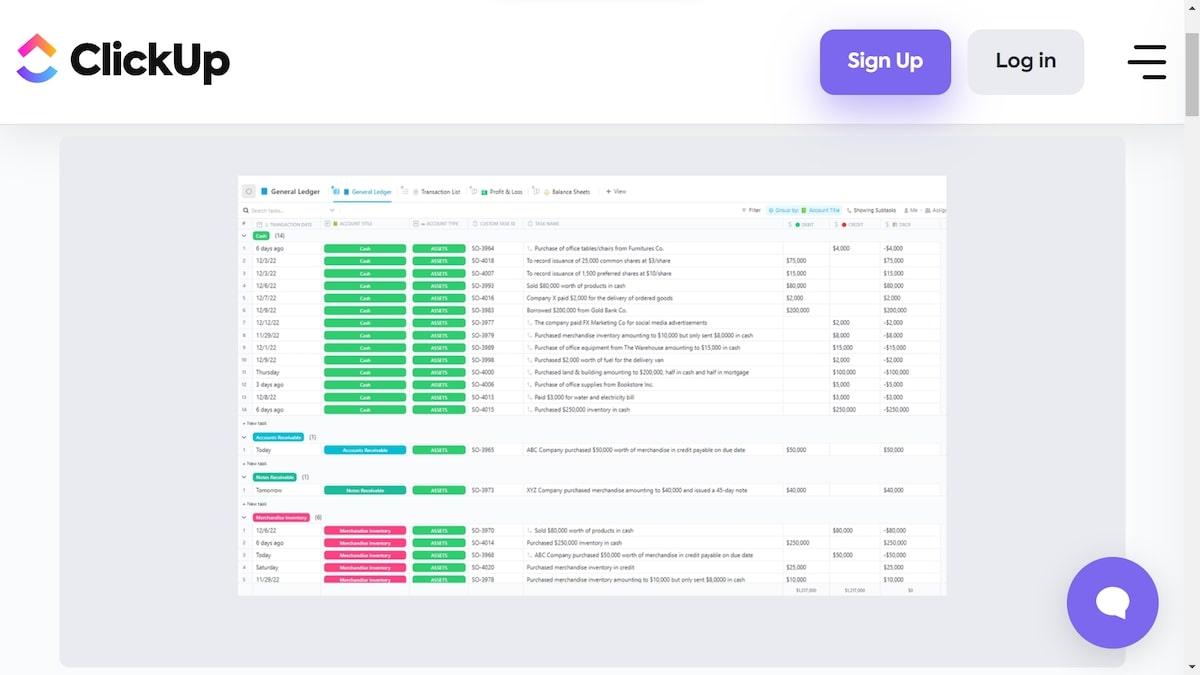Open the search options dropdown arrow

click(331, 211)
